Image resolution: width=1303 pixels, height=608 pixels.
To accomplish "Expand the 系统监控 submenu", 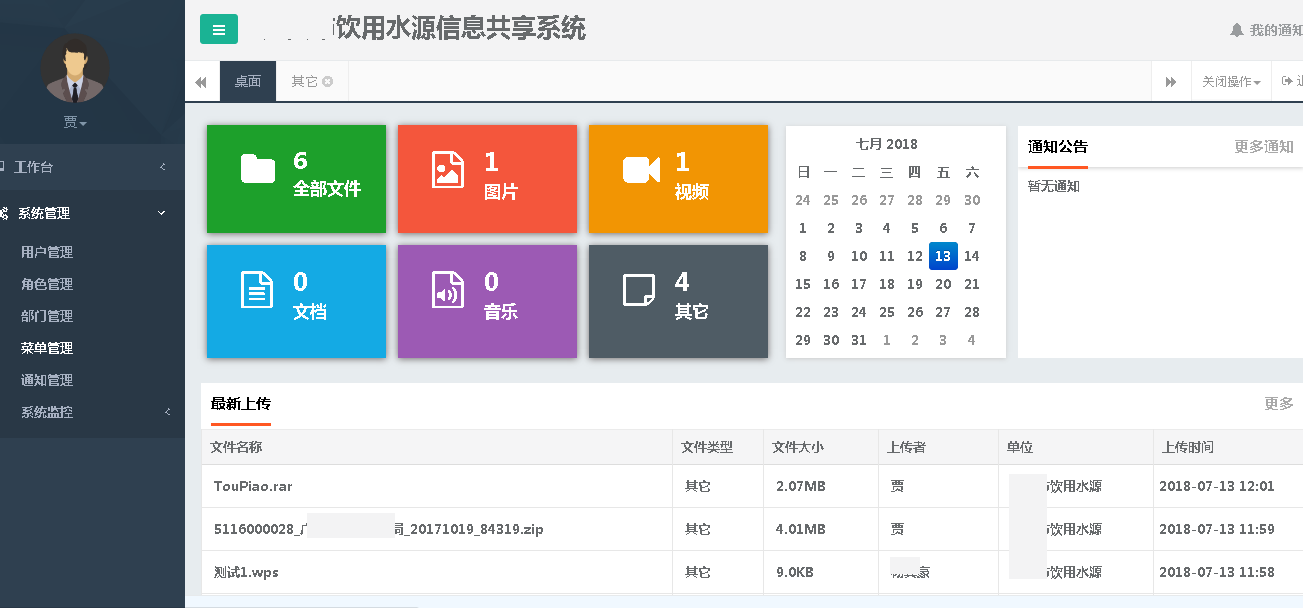I will [92, 412].
